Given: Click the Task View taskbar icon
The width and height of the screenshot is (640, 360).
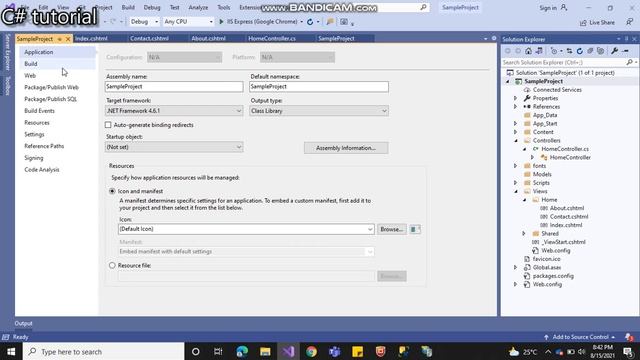Looking at the screenshot, I should (x=218, y=351).
